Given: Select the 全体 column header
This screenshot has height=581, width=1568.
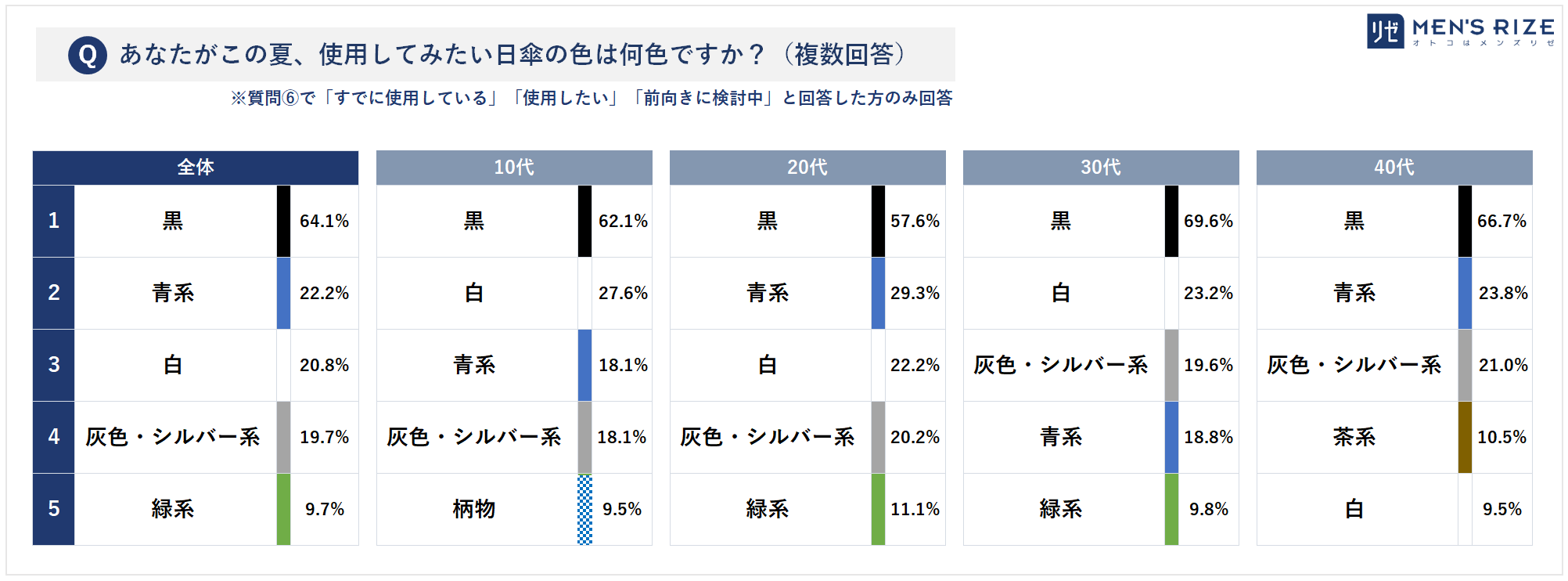Looking at the screenshot, I should [x=196, y=168].
